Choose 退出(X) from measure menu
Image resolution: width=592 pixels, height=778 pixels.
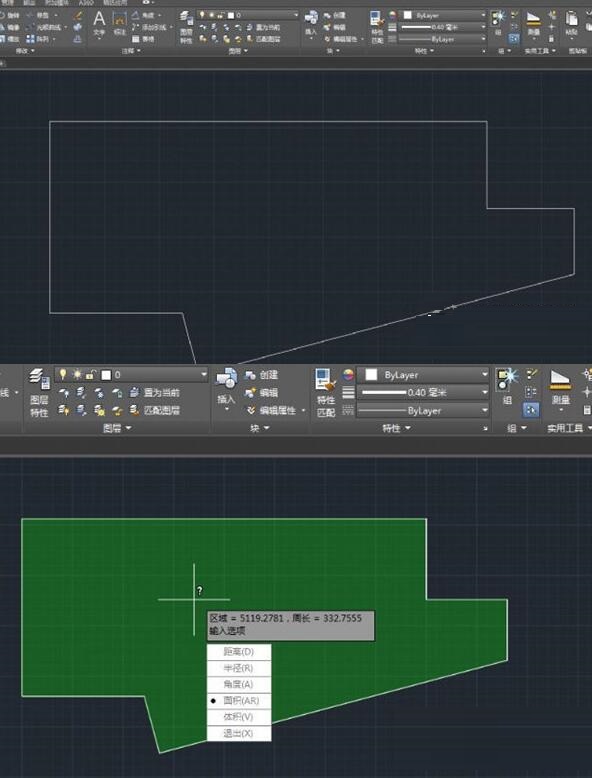point(239,733)
